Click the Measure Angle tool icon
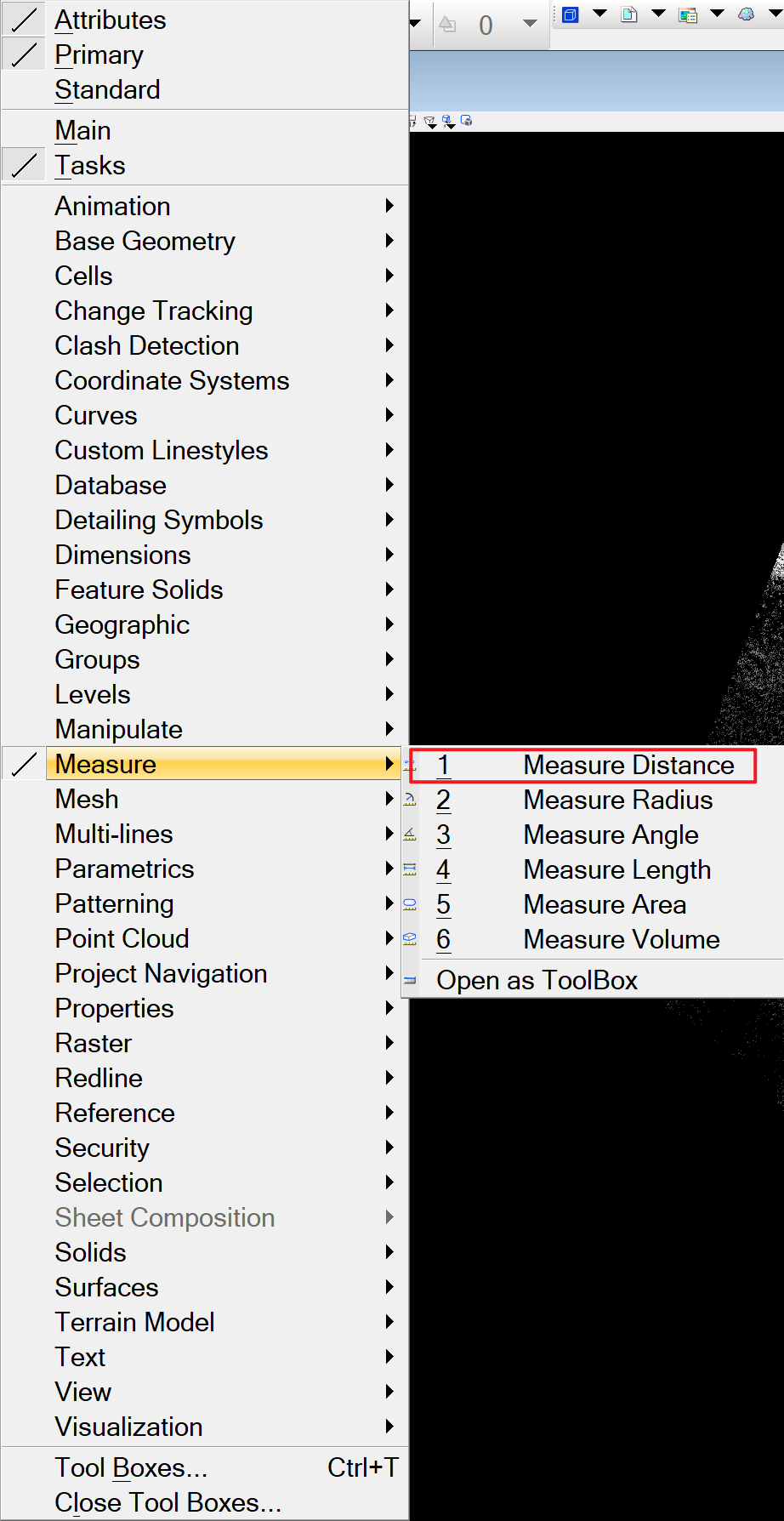 point(410,835)
